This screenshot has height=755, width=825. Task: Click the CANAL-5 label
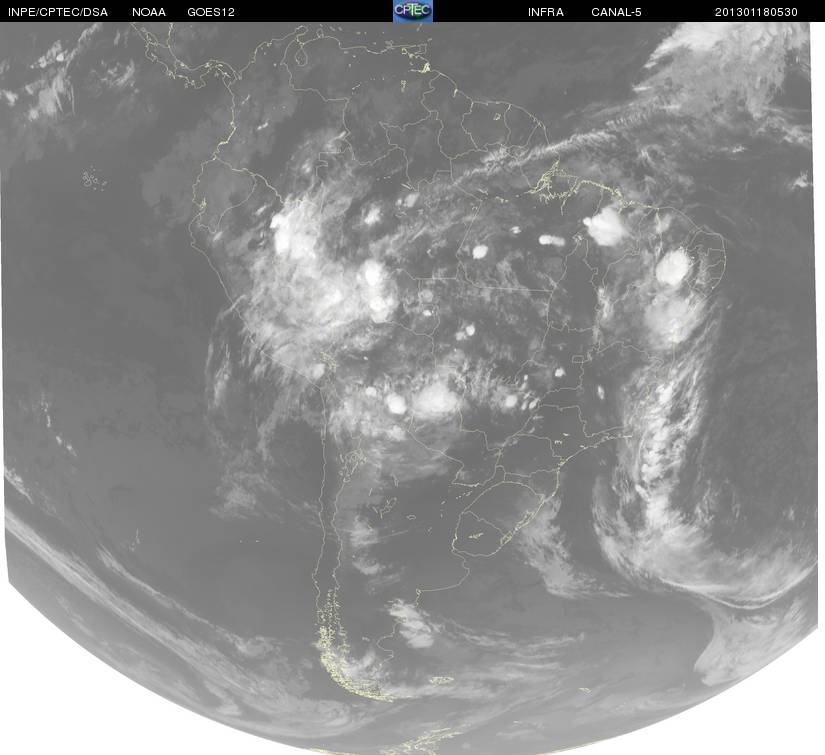tap(616, 12)
